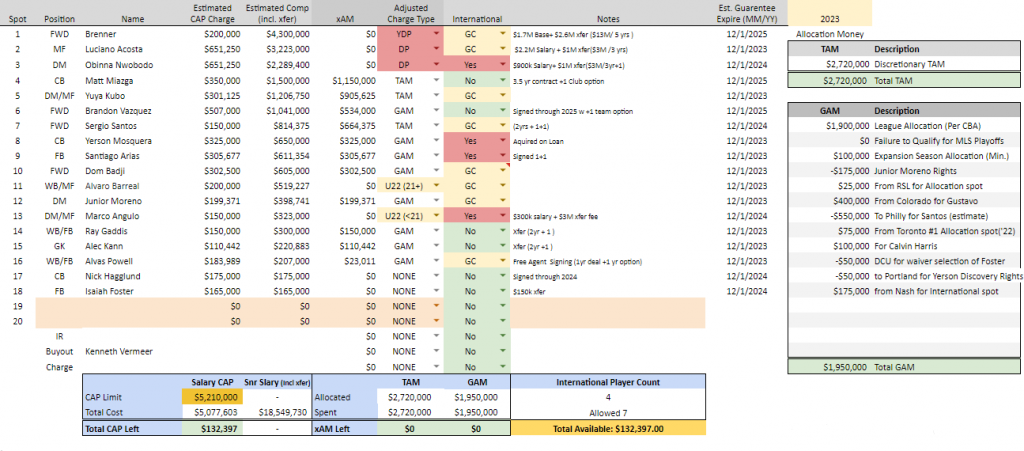
Task: Open Nick Hagglund's NONE charge type dropdown
Action: 437,276
